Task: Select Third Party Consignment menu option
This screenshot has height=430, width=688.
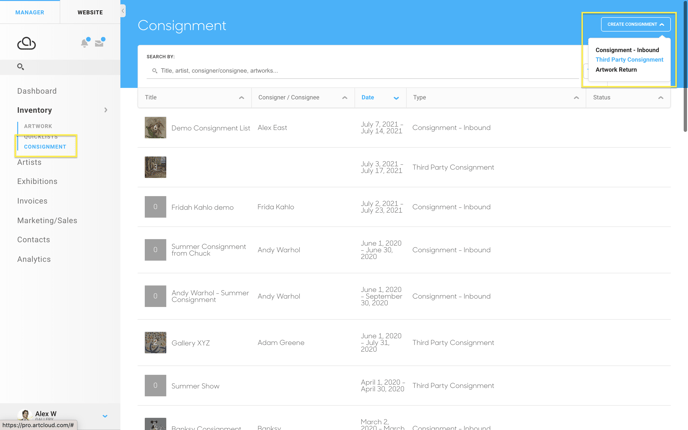Action: click(629, 60)
